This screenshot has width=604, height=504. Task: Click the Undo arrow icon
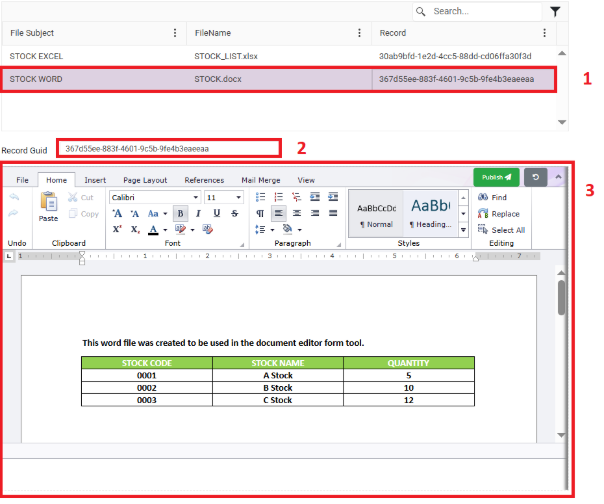pyautogui.click(x=14, y=197)
